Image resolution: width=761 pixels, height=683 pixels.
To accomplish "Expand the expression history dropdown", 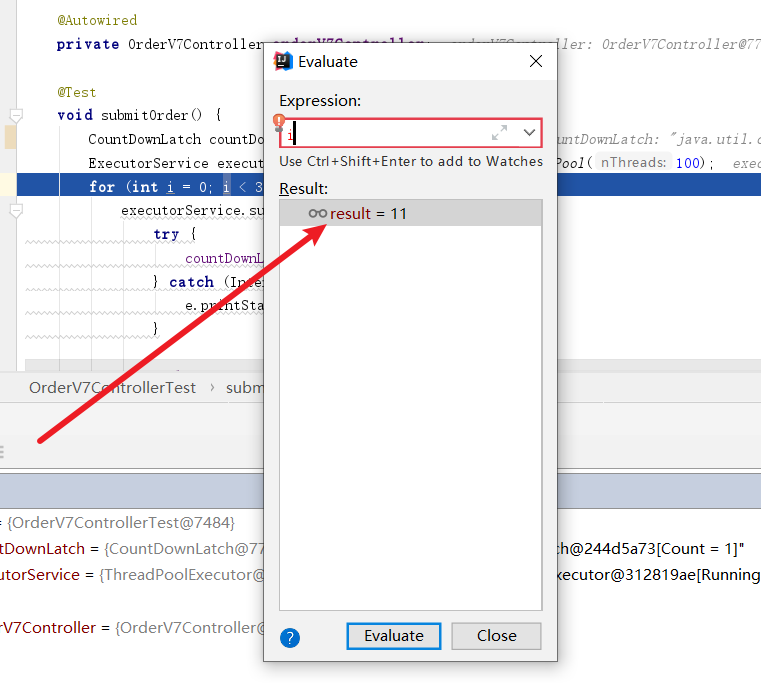I will (529, 133).
